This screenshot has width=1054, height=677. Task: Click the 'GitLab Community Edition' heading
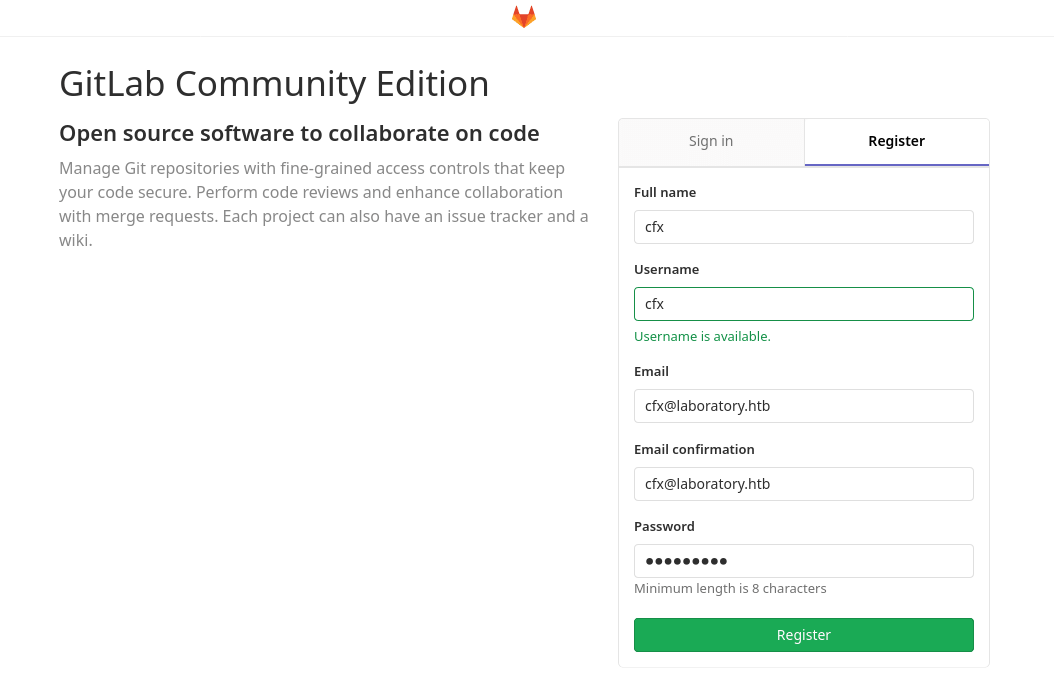pyautogui.click(x=274, y=83)
